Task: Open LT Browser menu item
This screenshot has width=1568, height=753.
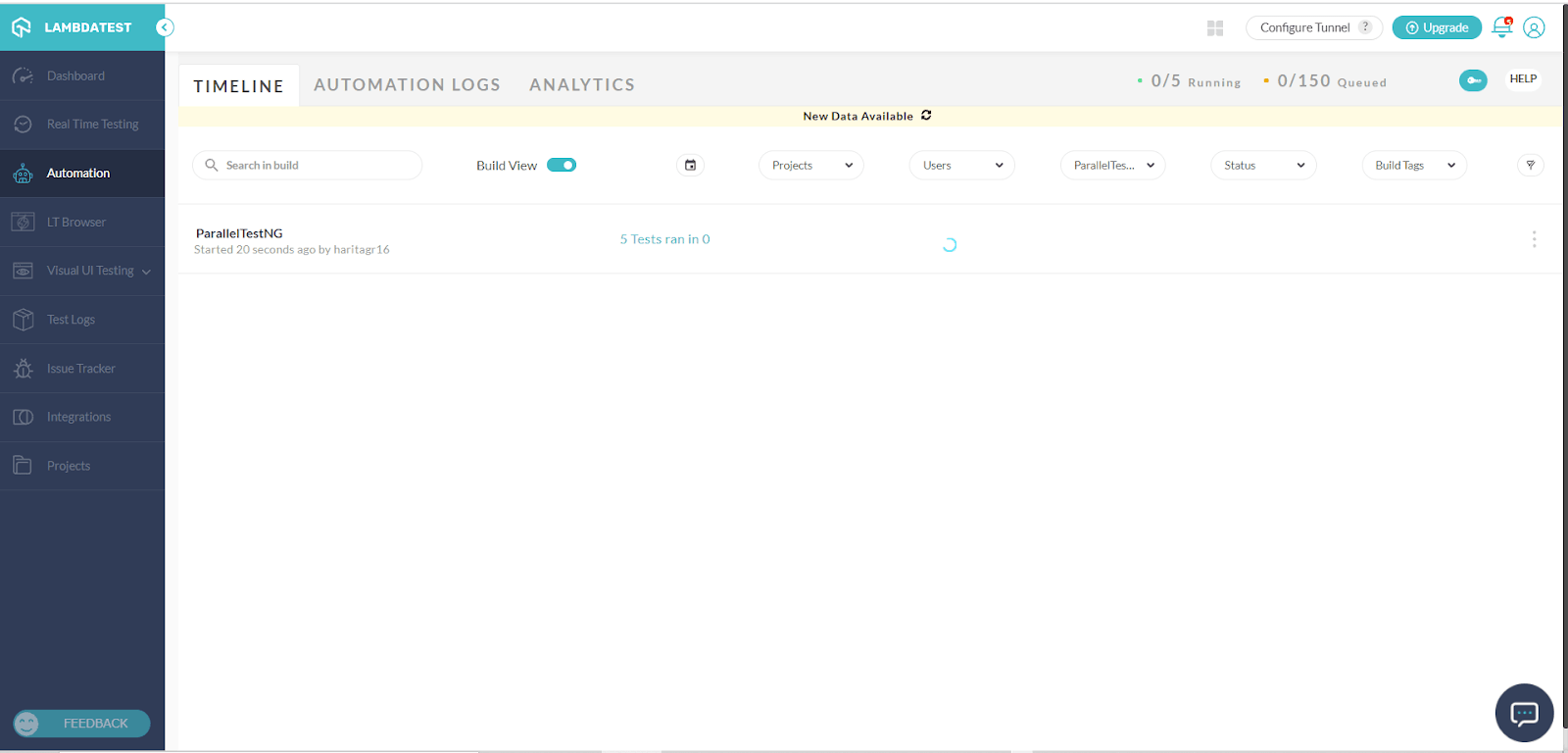Action: point(82,223)
